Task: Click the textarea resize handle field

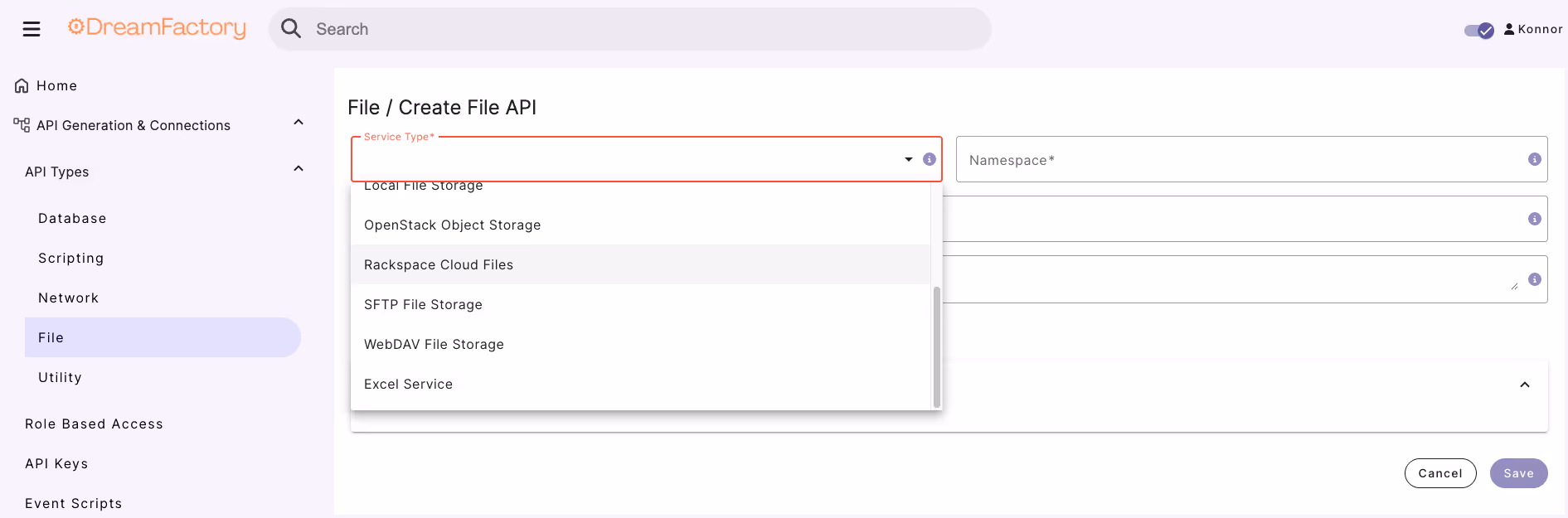Action: point(1514,286)
